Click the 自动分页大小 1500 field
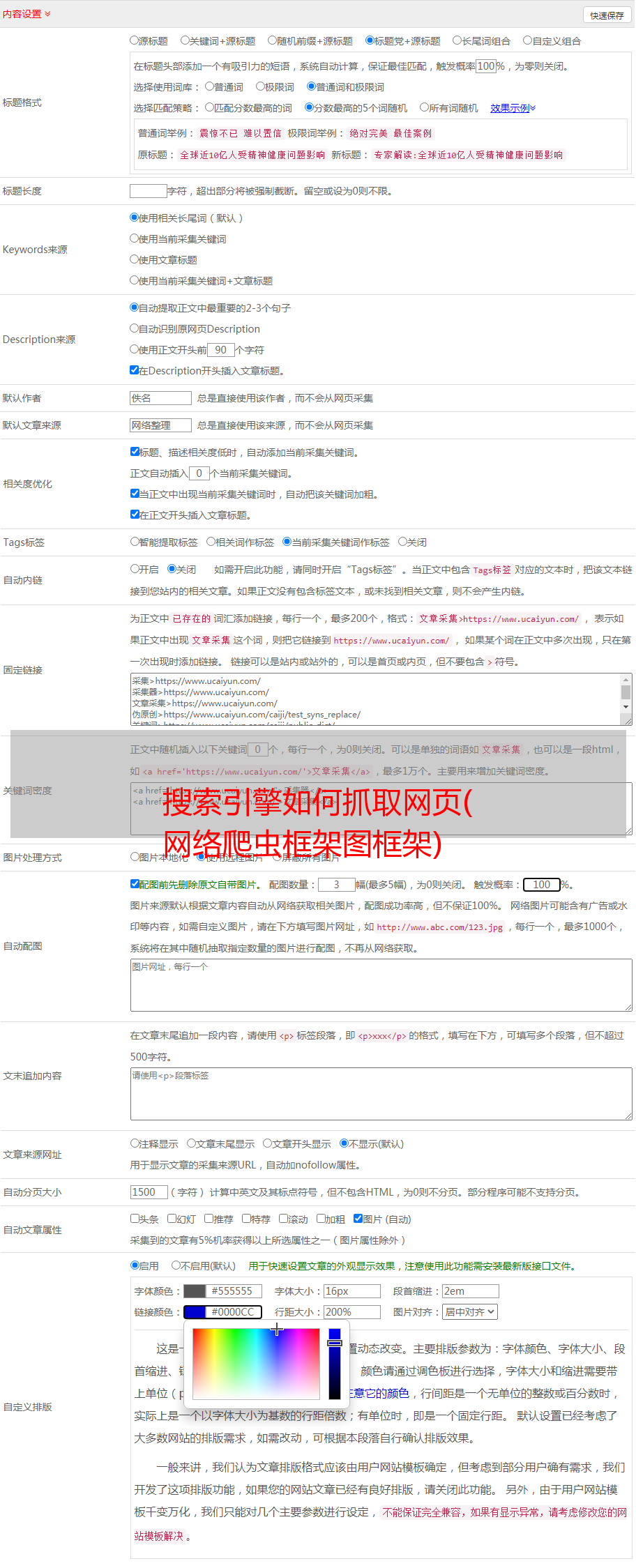 click(149, 1192)
